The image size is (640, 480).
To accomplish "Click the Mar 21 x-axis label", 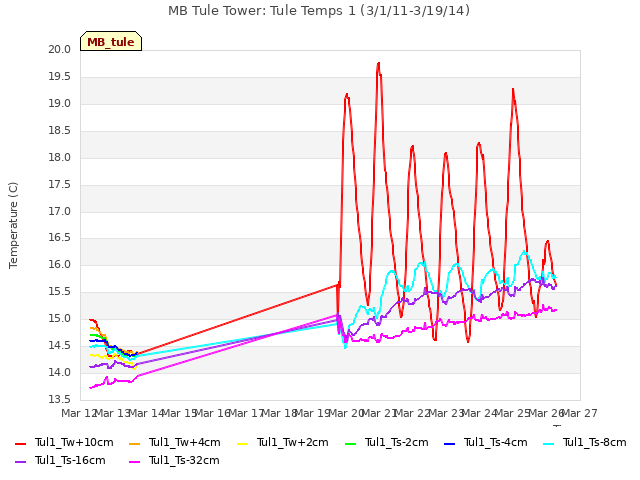I will pyautogui.click(x=379, y=413).
